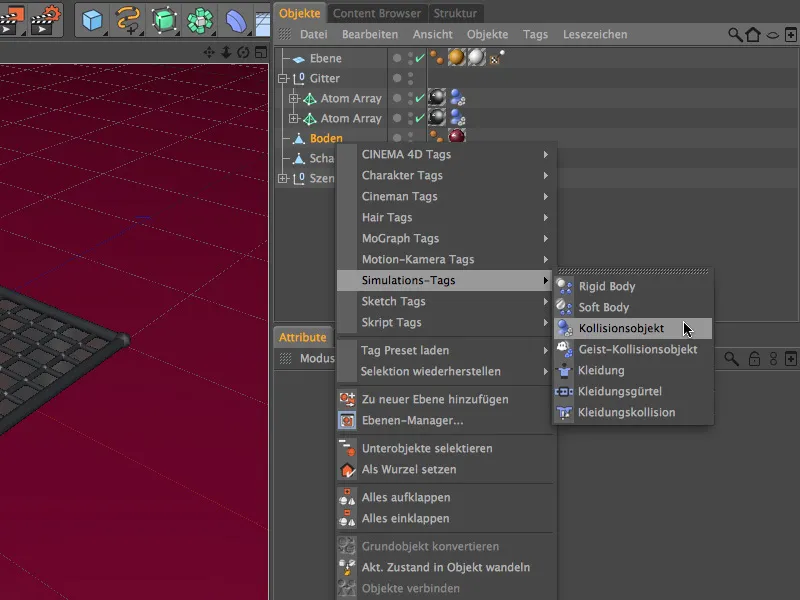This screenshot has width=800, height=600.
Task: Toggle layer dot of second Atom Array
Action: point(397,118)
